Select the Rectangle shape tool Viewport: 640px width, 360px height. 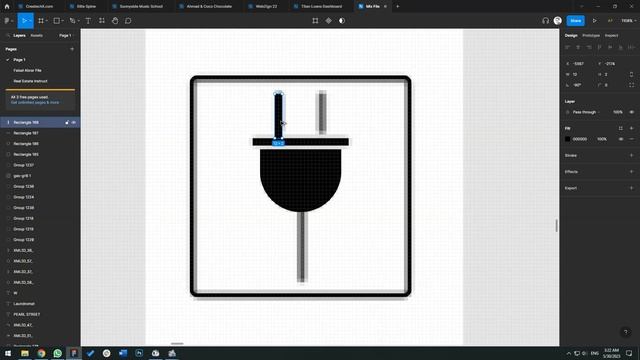coord(56,20)
